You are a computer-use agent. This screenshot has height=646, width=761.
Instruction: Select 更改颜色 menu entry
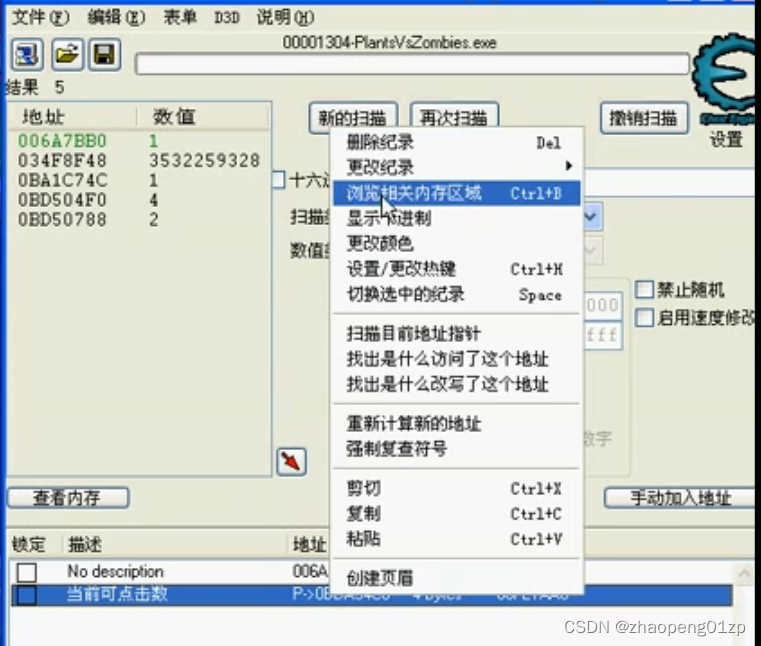tap(457, 243)
